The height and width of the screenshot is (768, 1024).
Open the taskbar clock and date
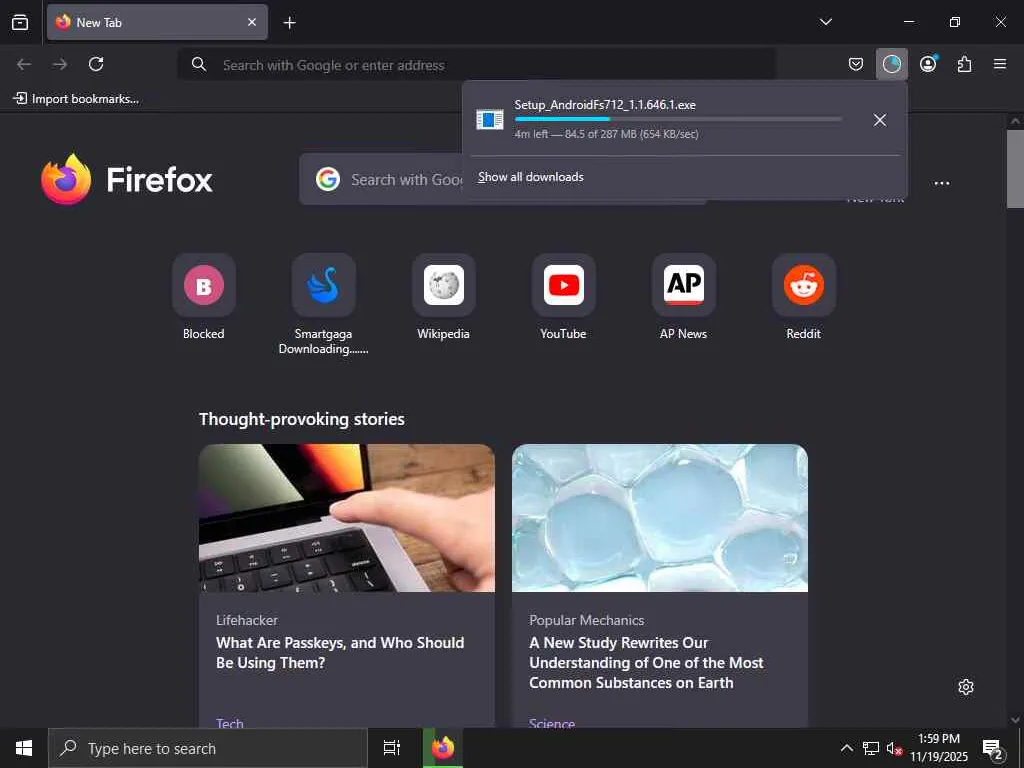point(939,748)
